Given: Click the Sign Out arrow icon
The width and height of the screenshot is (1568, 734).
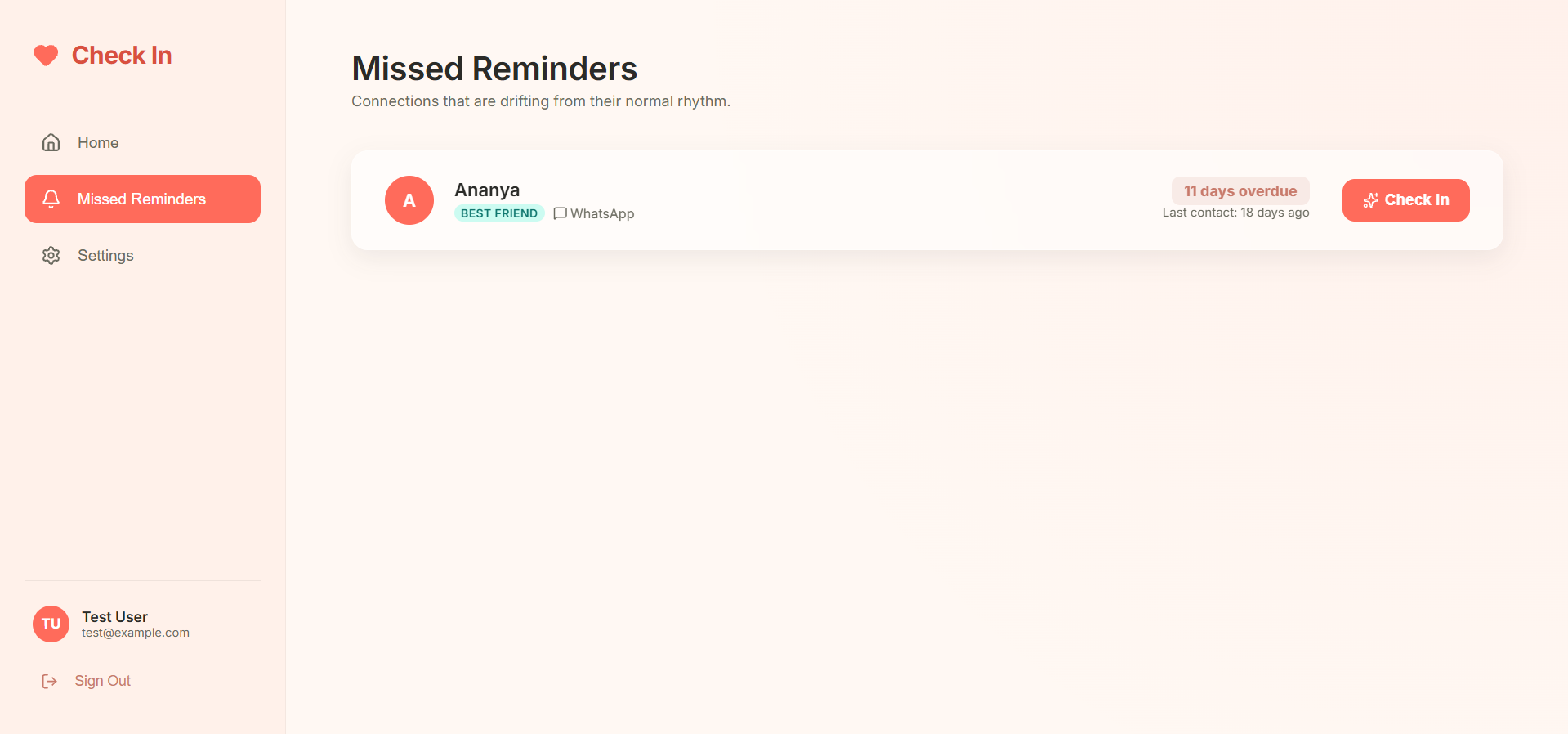Looking at the screenshot, I should coord(50,681).
